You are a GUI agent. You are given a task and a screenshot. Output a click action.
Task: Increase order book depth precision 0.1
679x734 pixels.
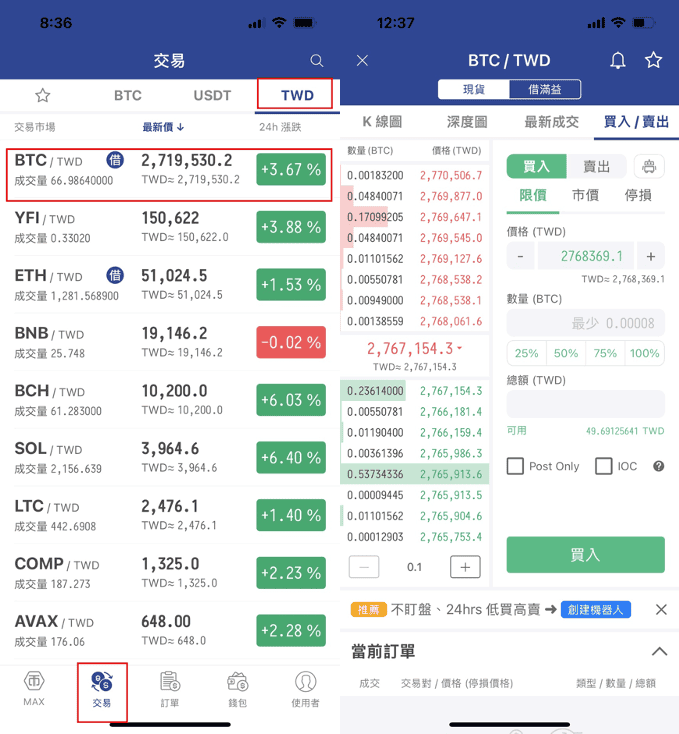[x=465, y=567]
